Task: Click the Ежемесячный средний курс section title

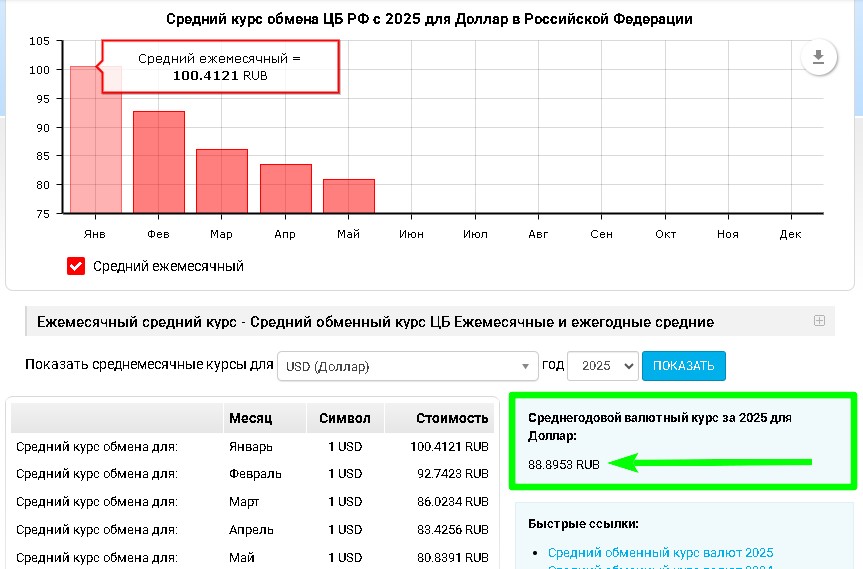Action: coord(375,322)
